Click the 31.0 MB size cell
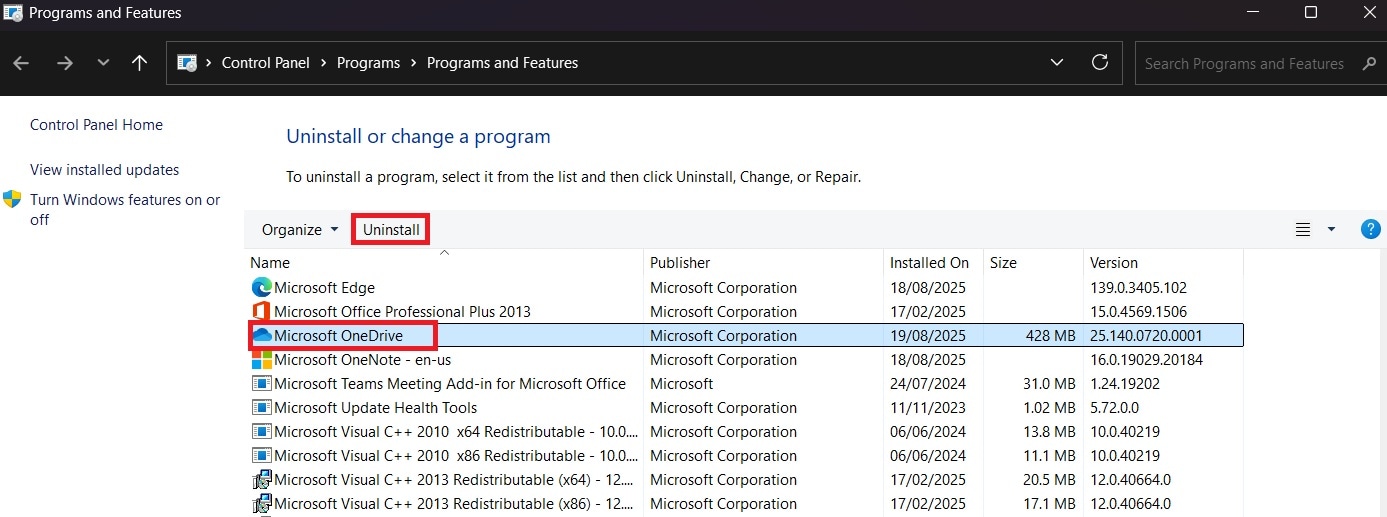 coord(1049,384)
